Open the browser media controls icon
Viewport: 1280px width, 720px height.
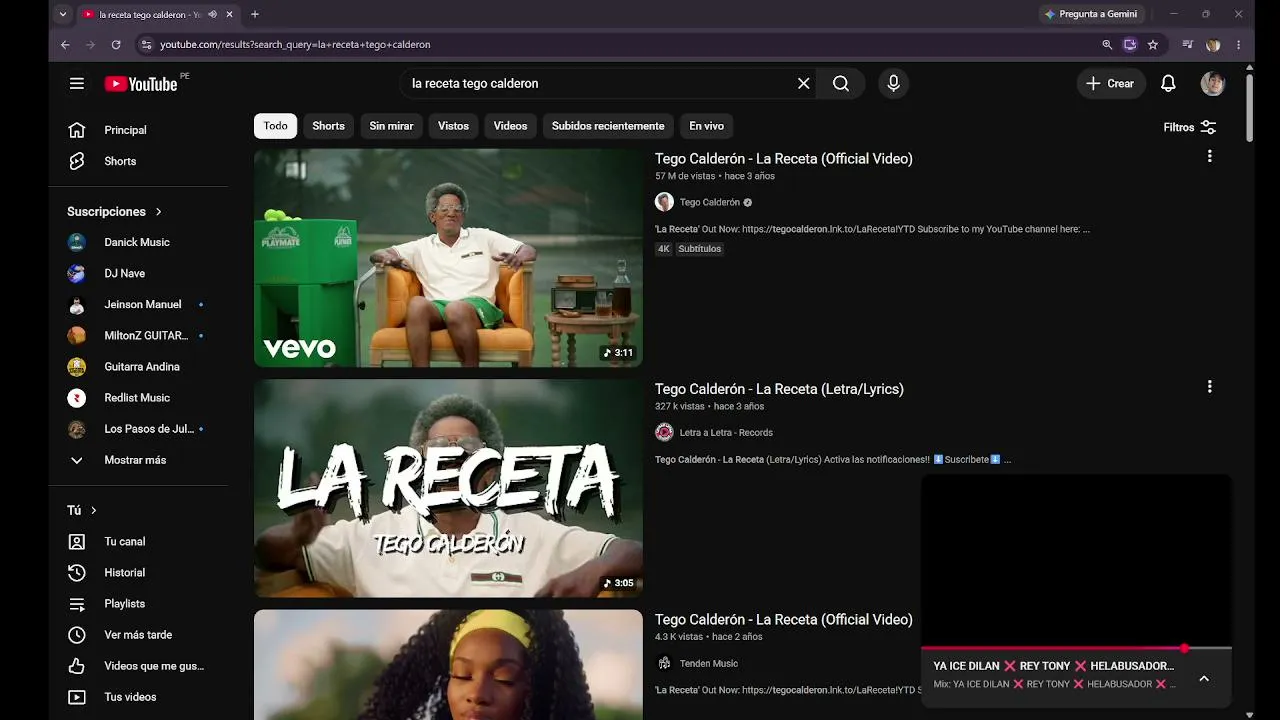click(x=1188, y=45)
